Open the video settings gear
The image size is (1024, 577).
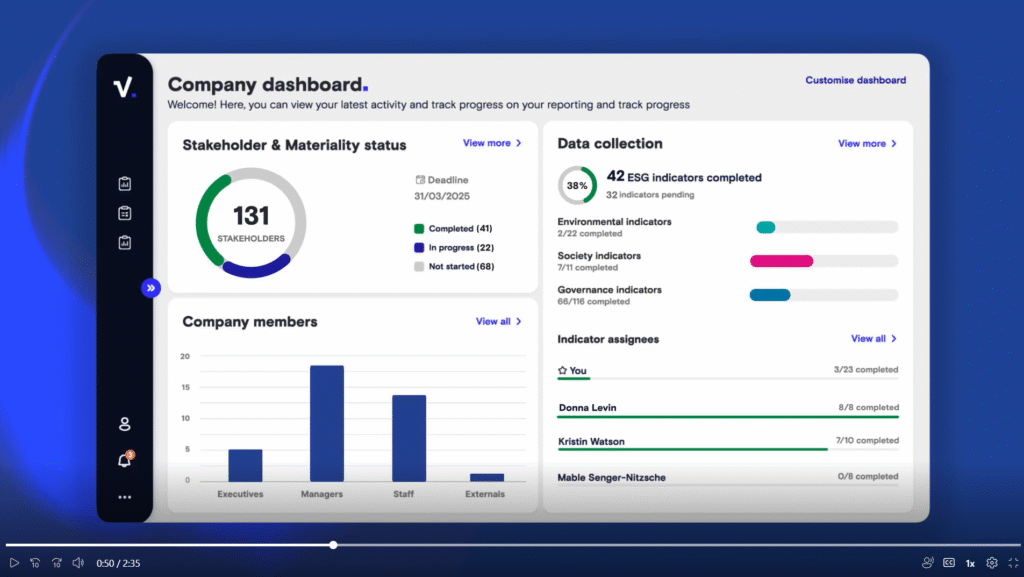pos(992,563)
